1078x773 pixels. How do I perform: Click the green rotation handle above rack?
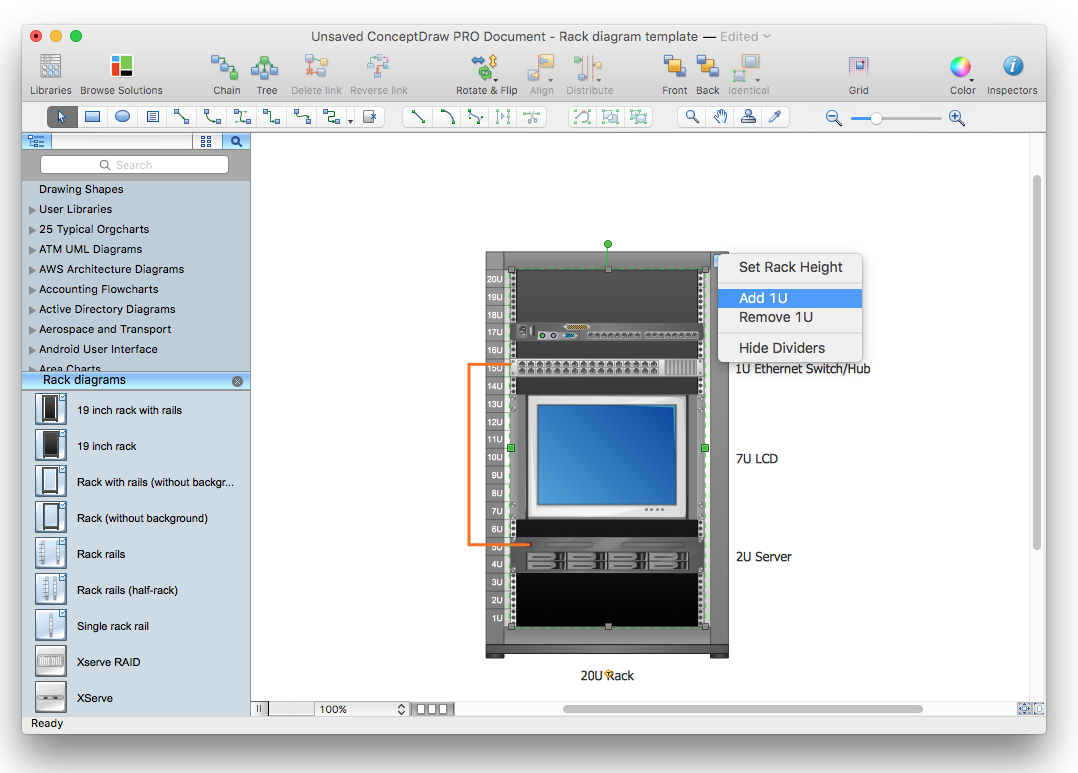click(608, 244)
